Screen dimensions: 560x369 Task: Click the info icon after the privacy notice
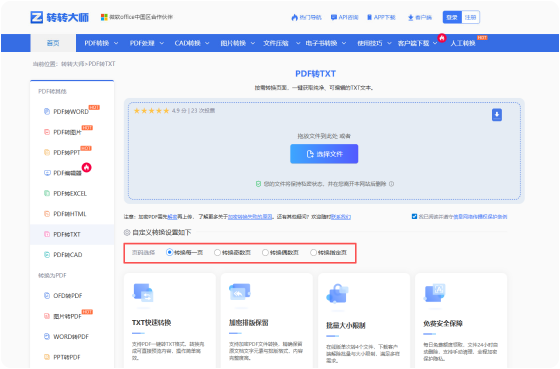pos(391,184)
